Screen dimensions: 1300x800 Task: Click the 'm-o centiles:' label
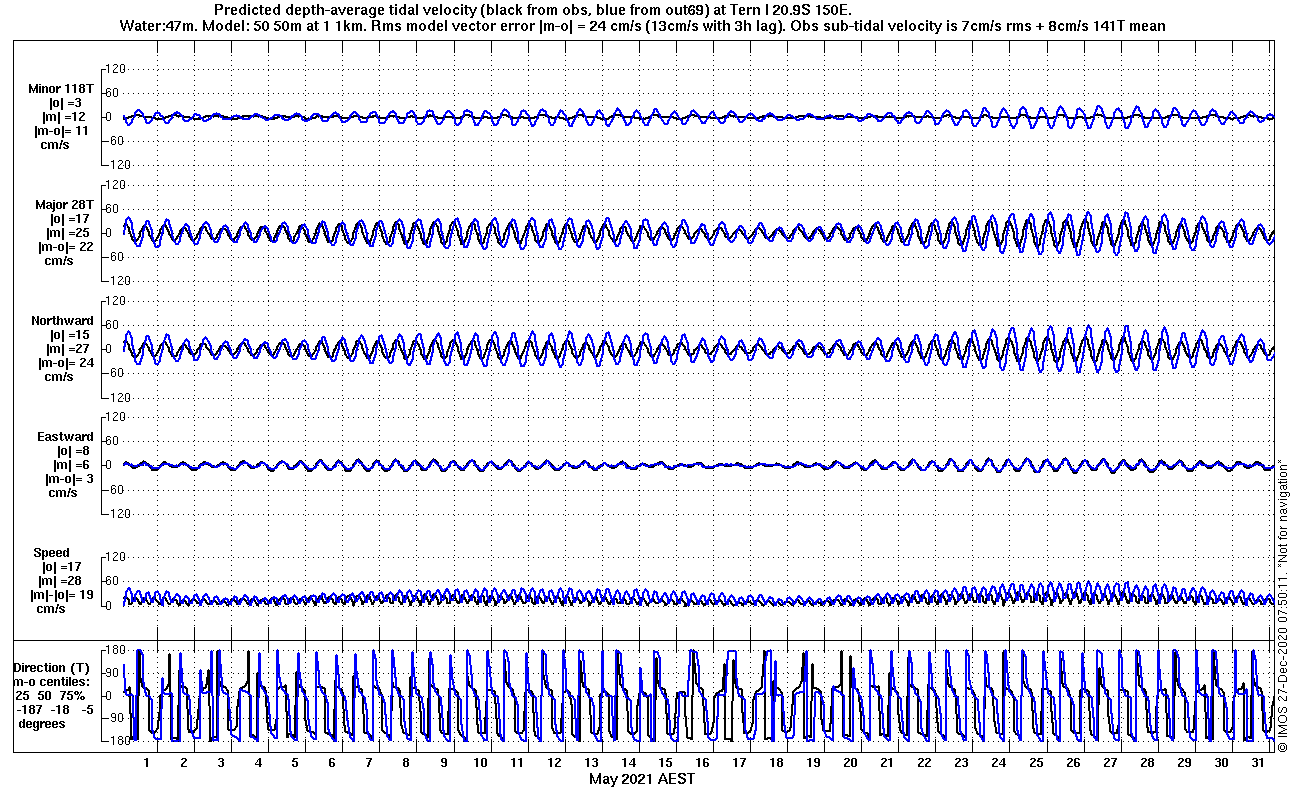click(51, 681)
